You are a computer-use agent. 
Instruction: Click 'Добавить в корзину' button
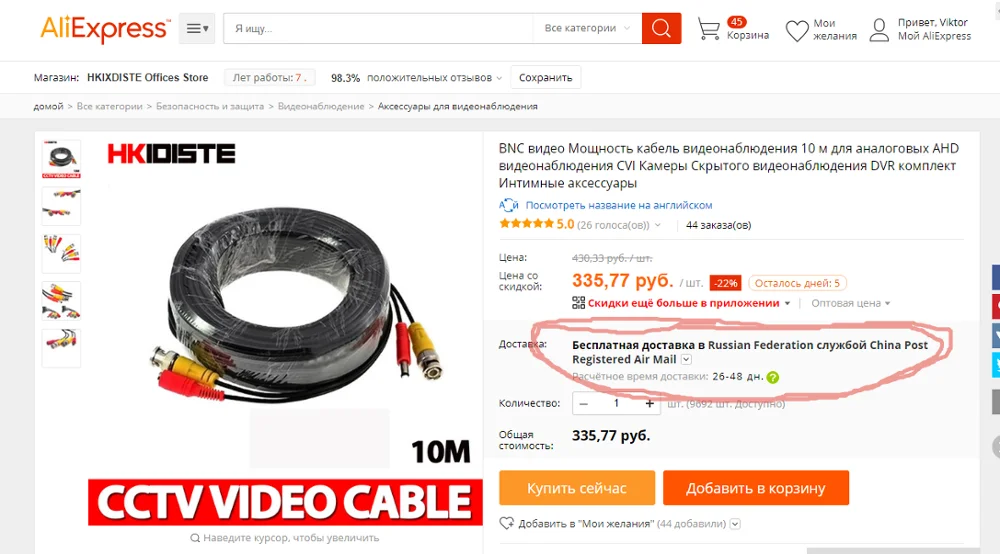[x=756, y=488]
